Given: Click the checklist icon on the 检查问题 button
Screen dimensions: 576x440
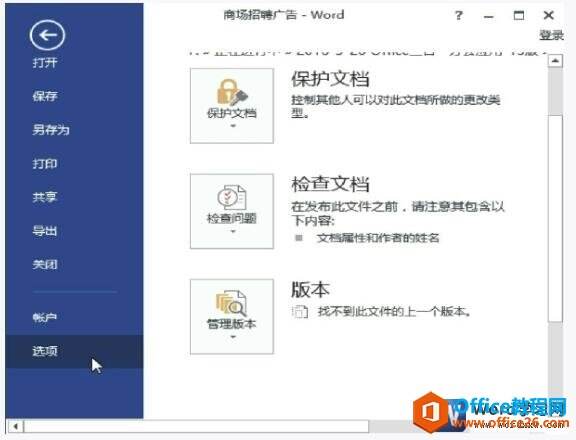Looking at the screenshot, I should tap(232, 197).
